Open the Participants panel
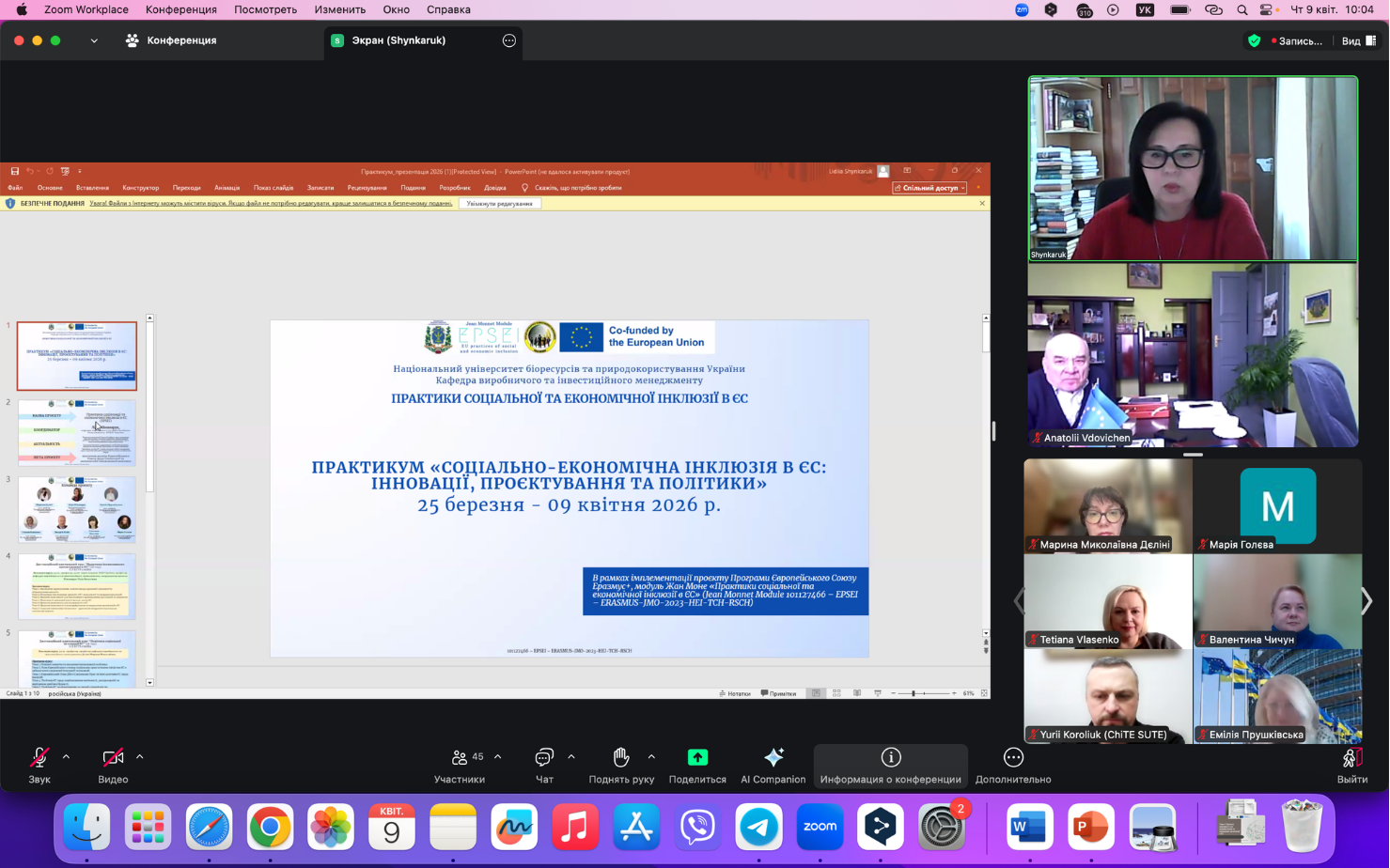The image size is (1390, 868). (460, 765)
